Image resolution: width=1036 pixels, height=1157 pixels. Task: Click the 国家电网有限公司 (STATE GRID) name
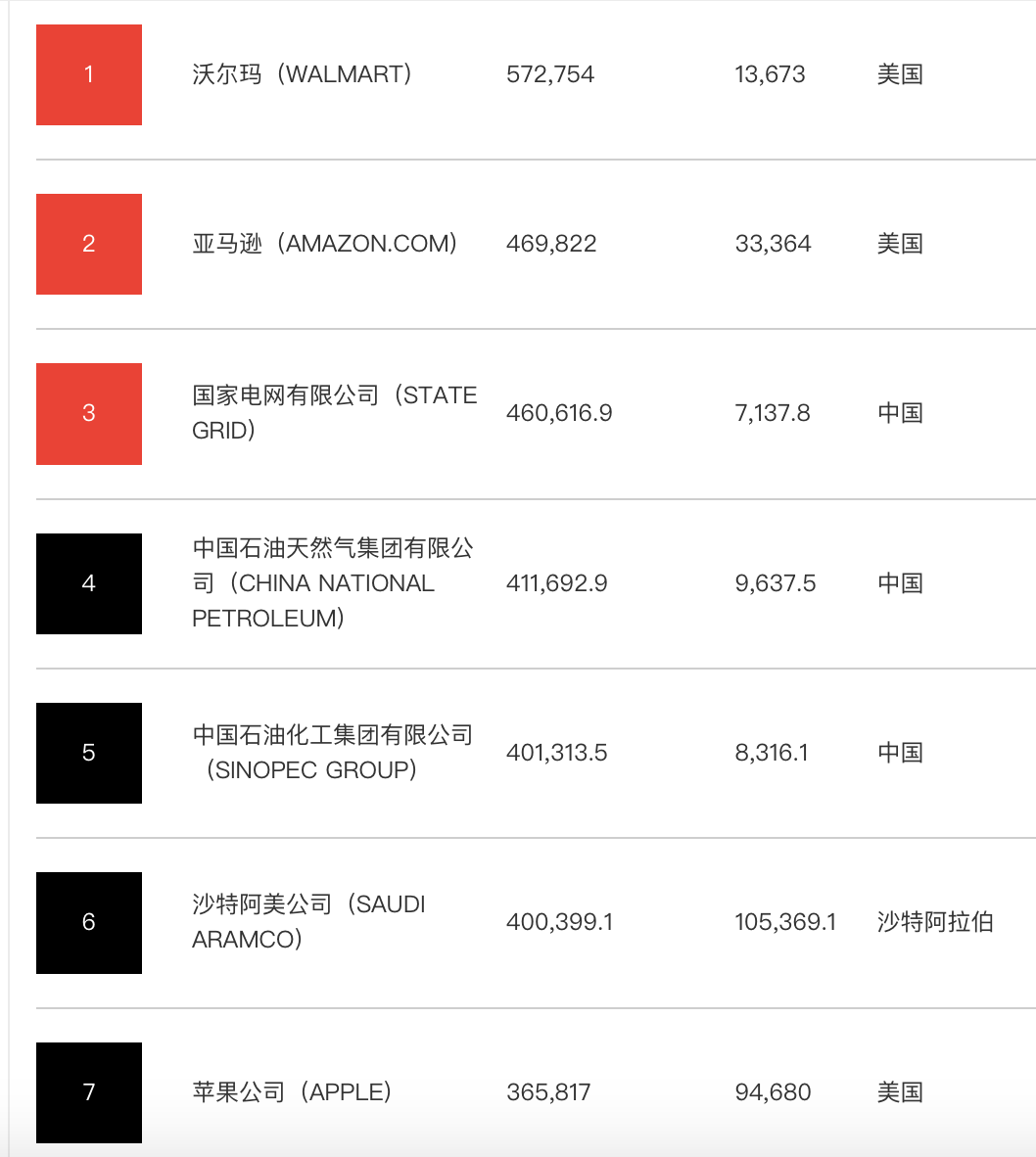pos(334,412)
